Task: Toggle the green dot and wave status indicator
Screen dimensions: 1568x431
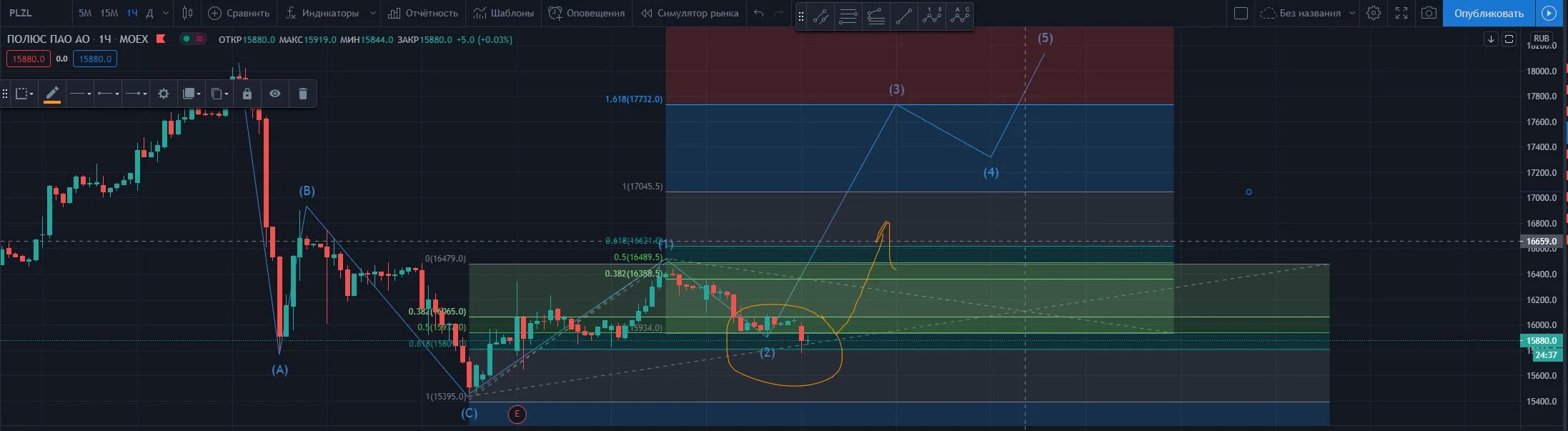Action: coord(193,39)
